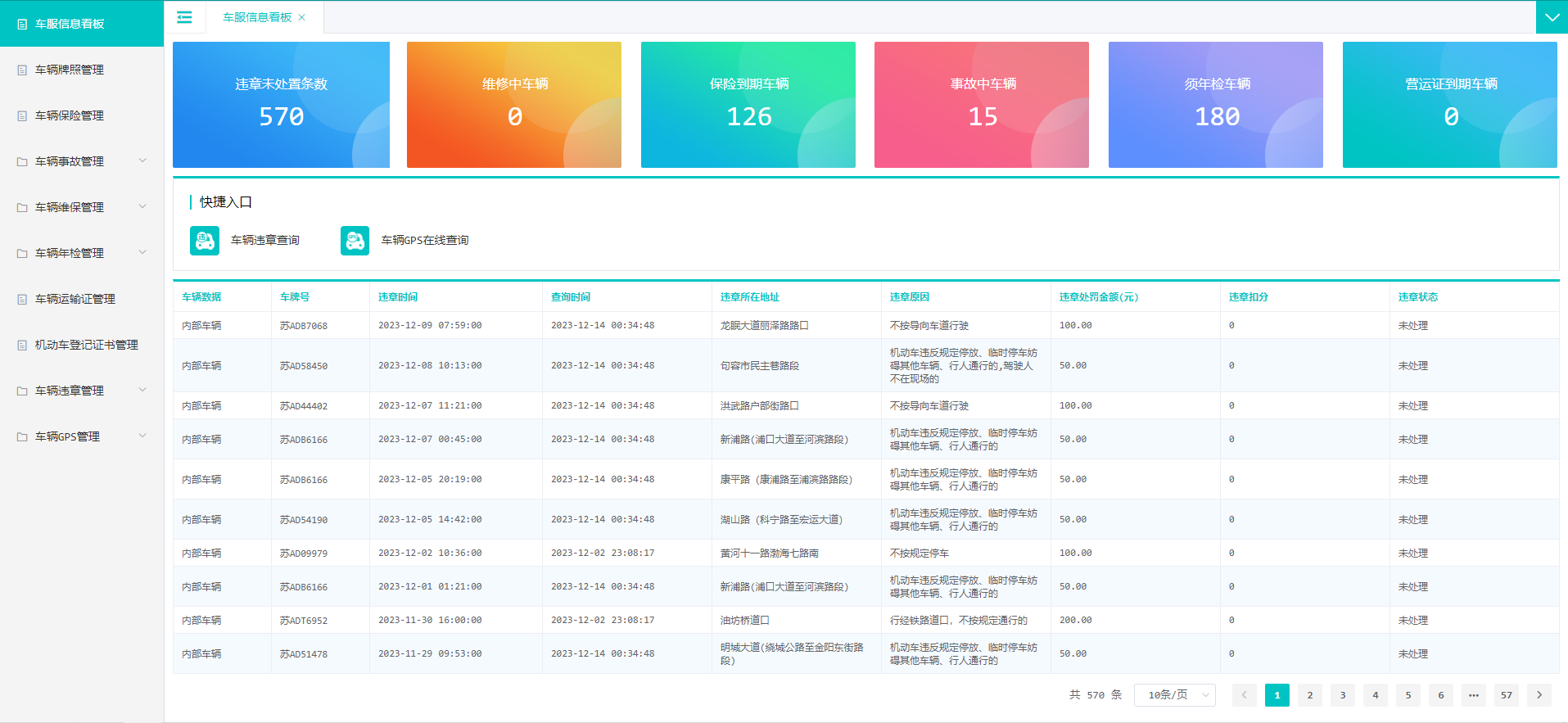Click the 车辆运输证管理 sidebar icon
The height and width of the screenshot is (723, 1568).
pyautogui.click(x=22, y=300)
